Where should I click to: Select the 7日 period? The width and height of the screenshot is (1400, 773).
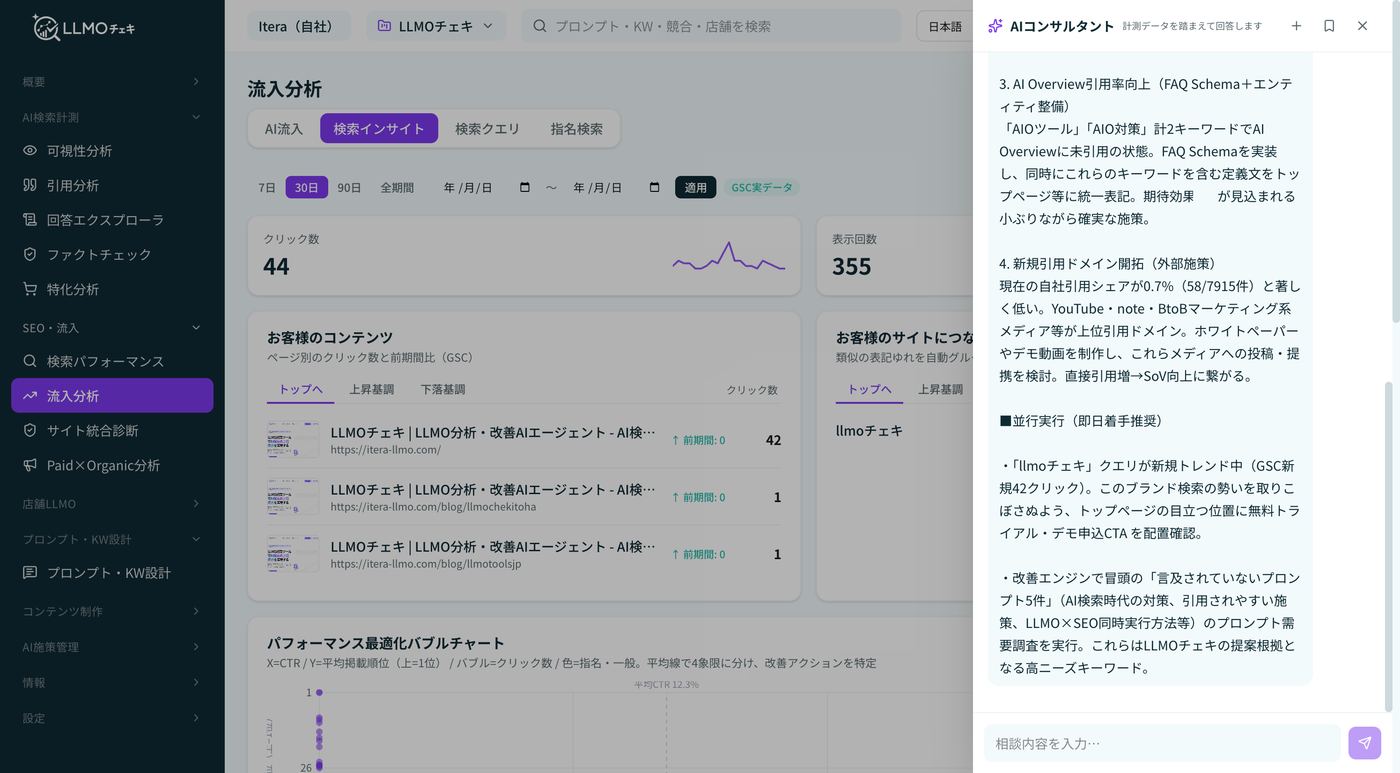(x=267, y=187)
